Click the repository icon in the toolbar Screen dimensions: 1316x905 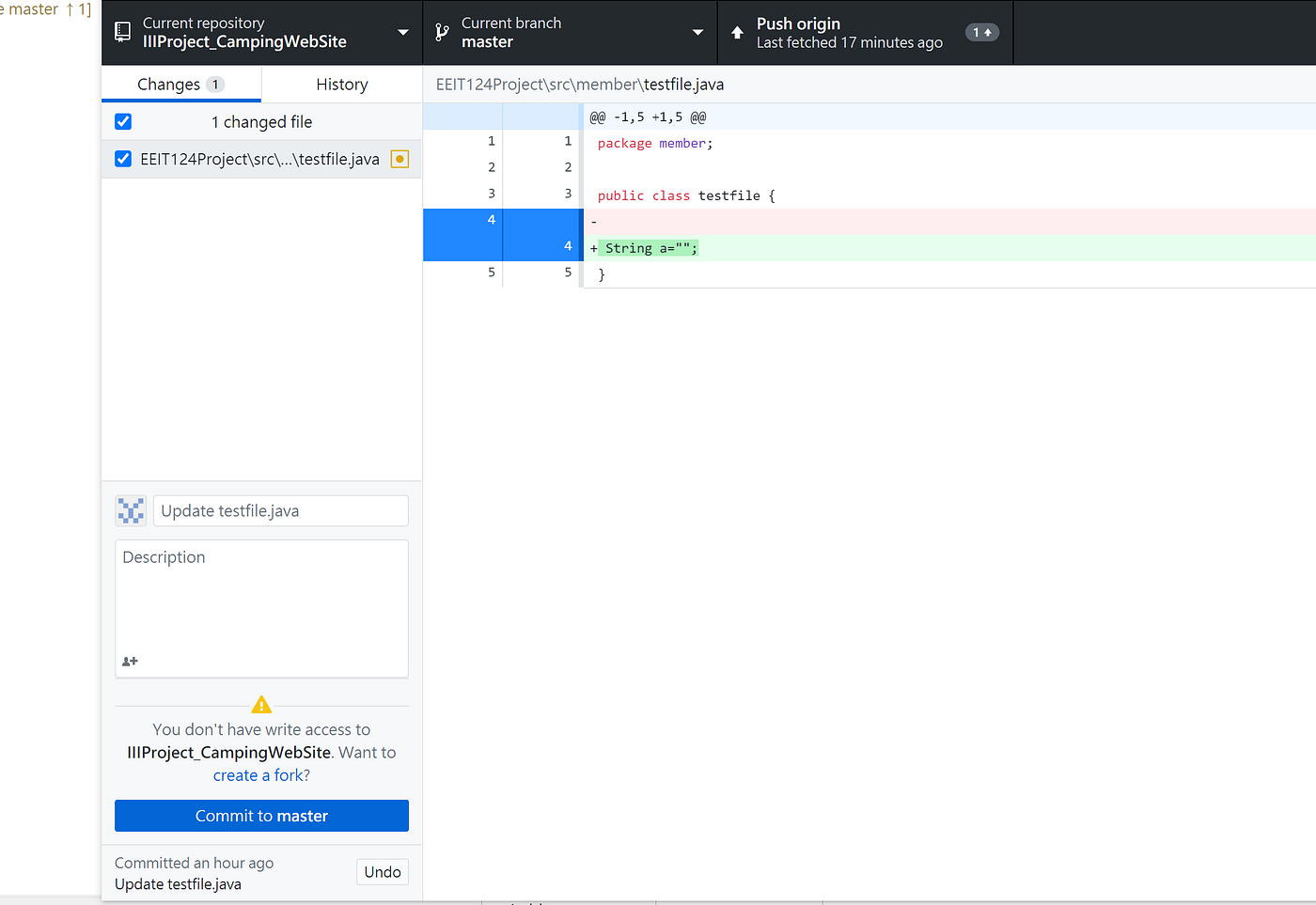pyautogui.click(x=122, y=32)
